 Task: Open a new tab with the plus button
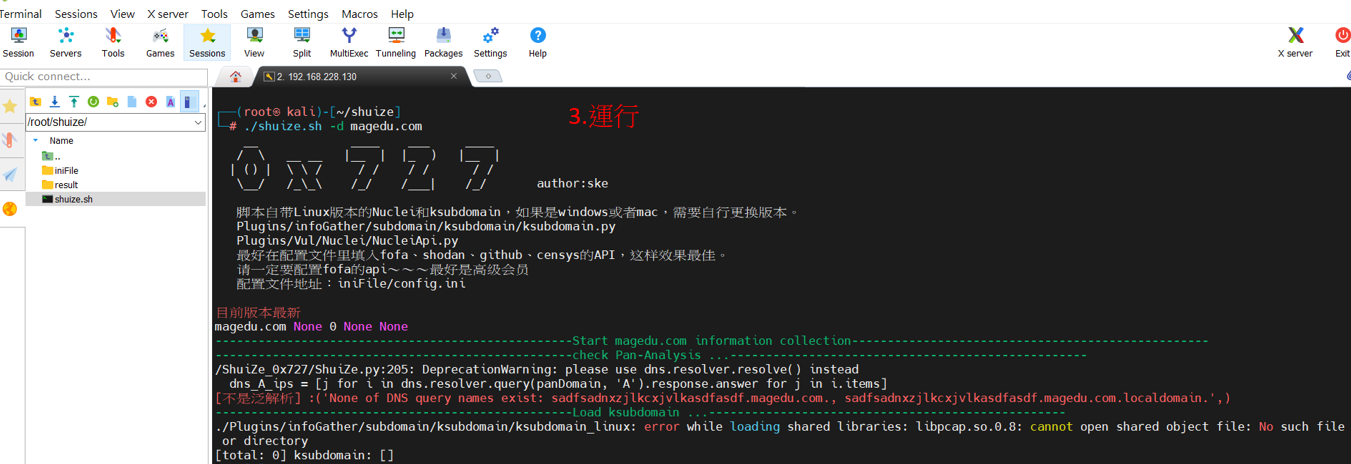tap(488, 76)
